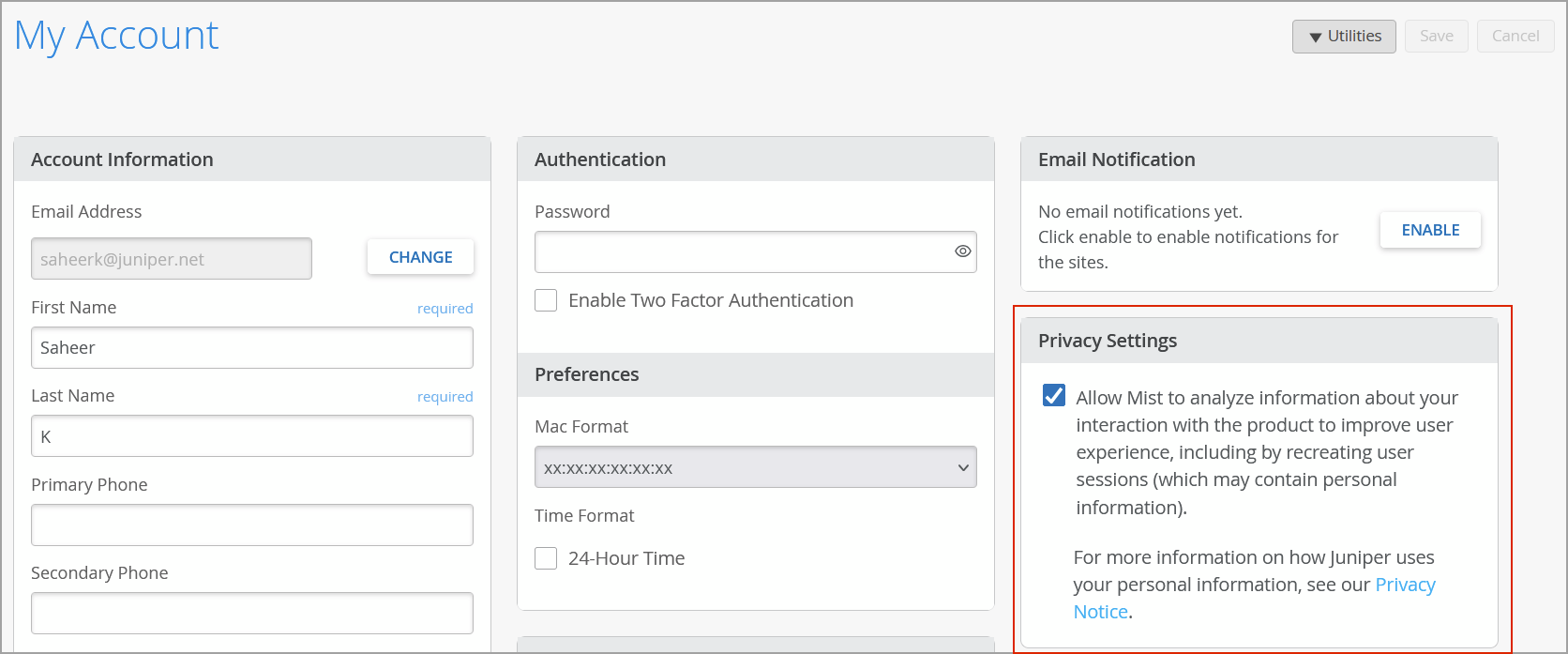
Task: Click the Save button
Action: point(1436,37)
